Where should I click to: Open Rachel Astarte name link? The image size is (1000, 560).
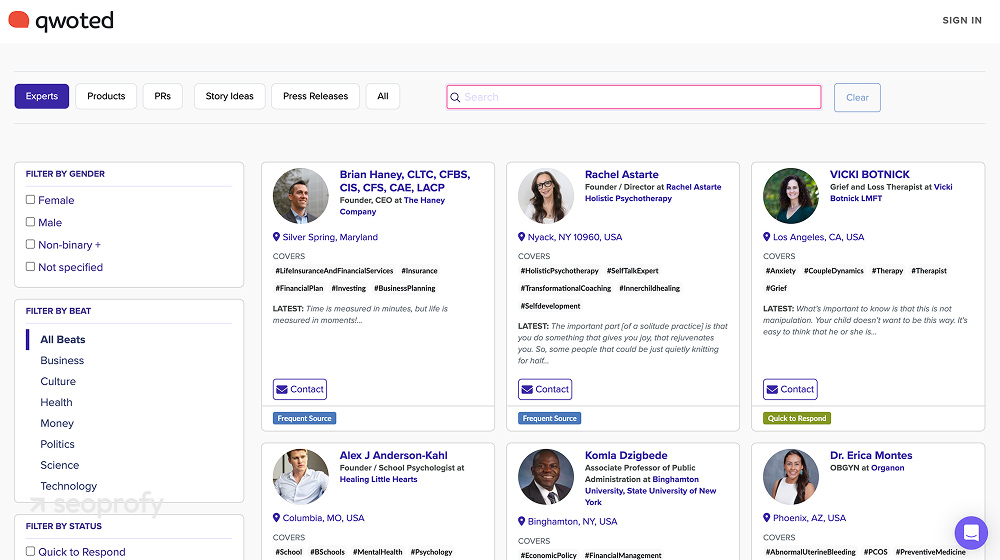[x=621, y=174]
